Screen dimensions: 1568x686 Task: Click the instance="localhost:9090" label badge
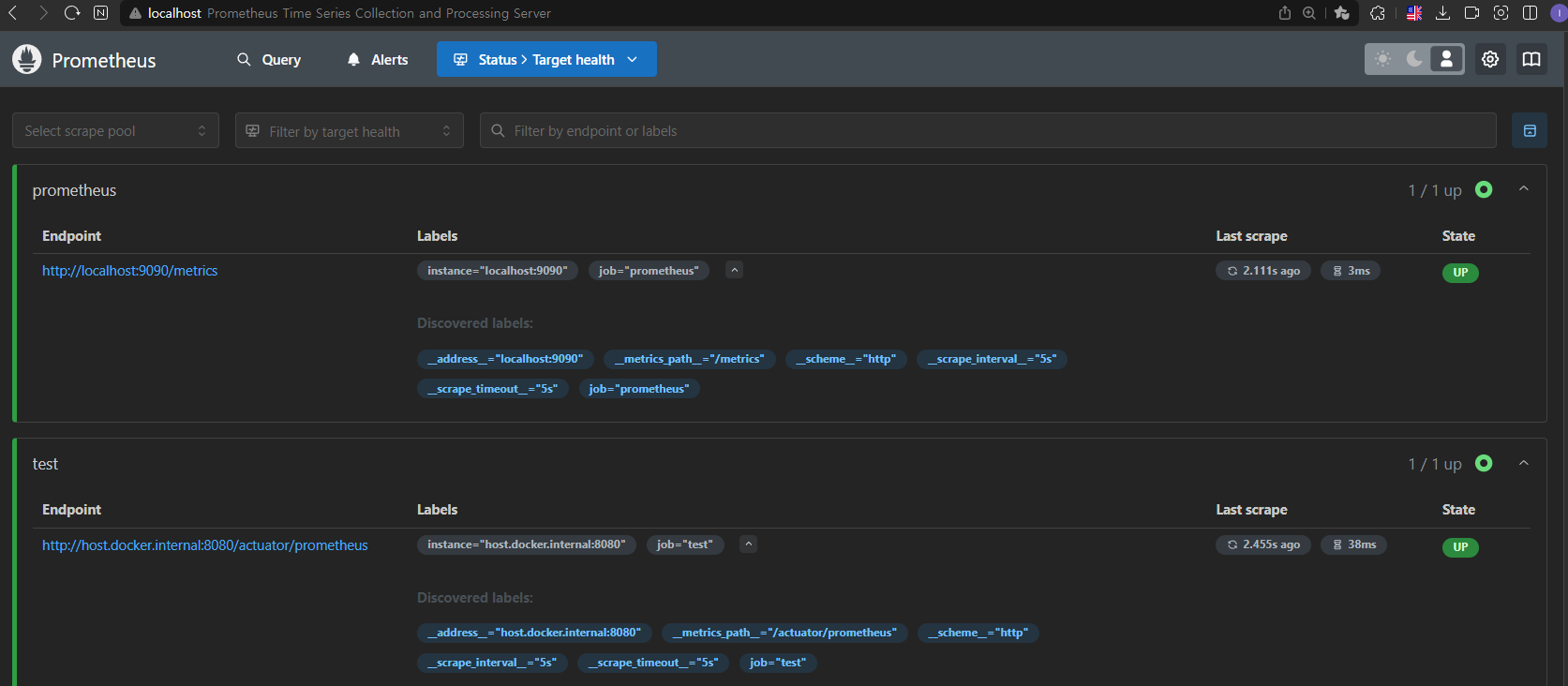[x=498, y=271]
